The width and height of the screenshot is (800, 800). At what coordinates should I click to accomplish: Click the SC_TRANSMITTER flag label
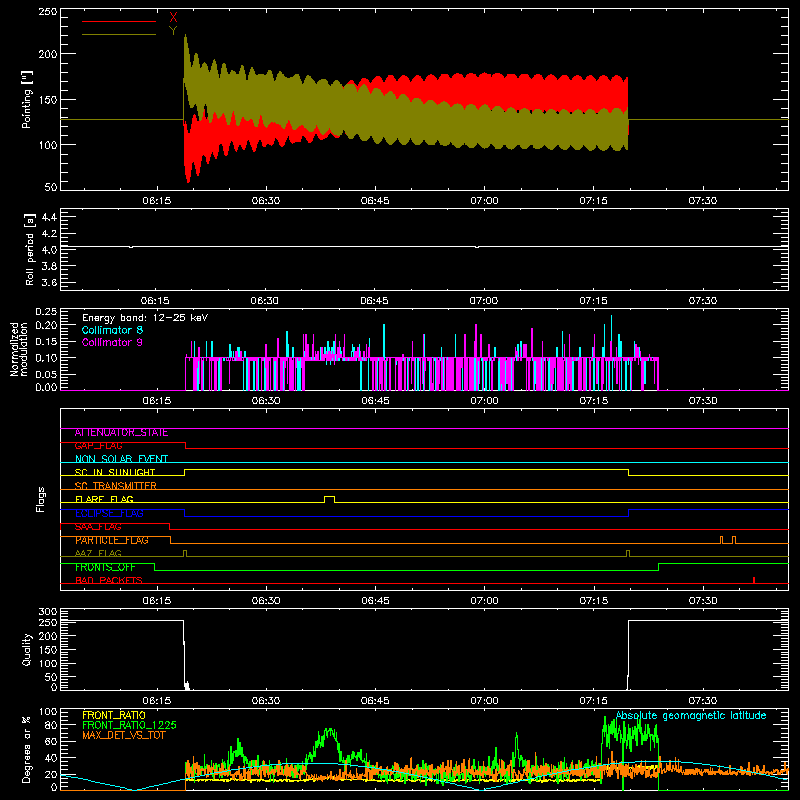(116, 486)
